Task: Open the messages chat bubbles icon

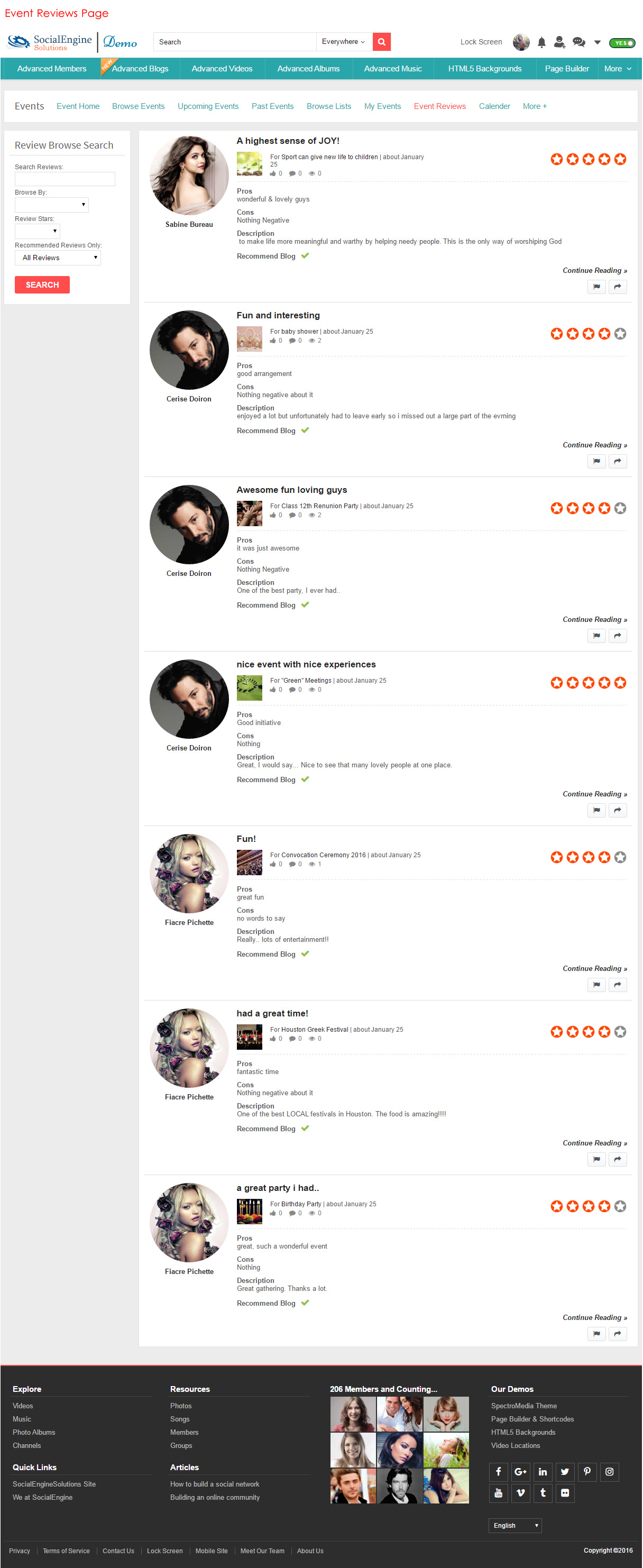Action: [x=578, y=43]
